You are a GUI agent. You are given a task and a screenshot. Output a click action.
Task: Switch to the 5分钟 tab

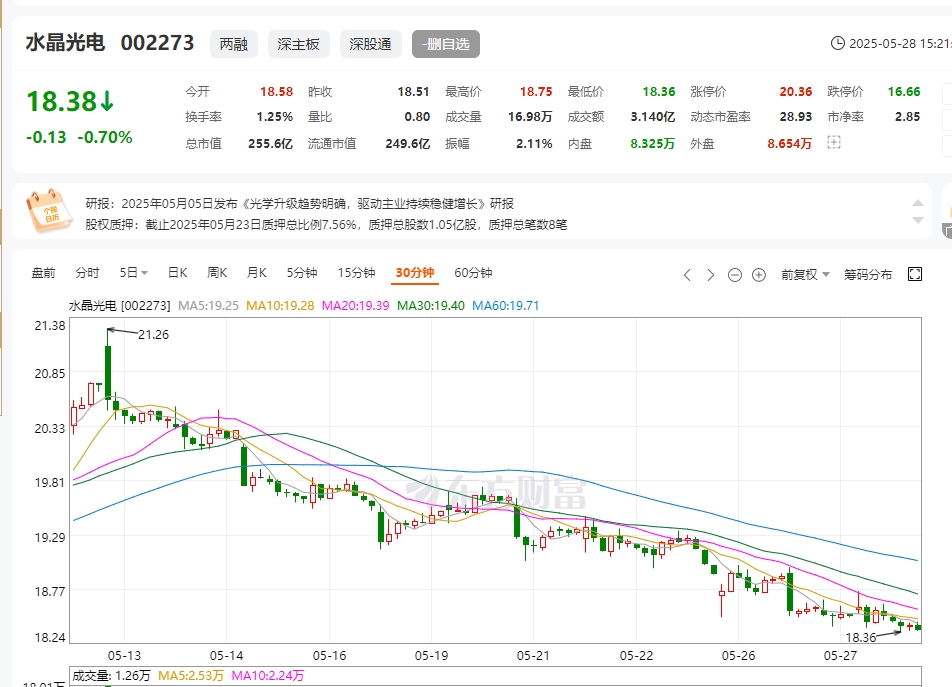(x=302, y=273)
